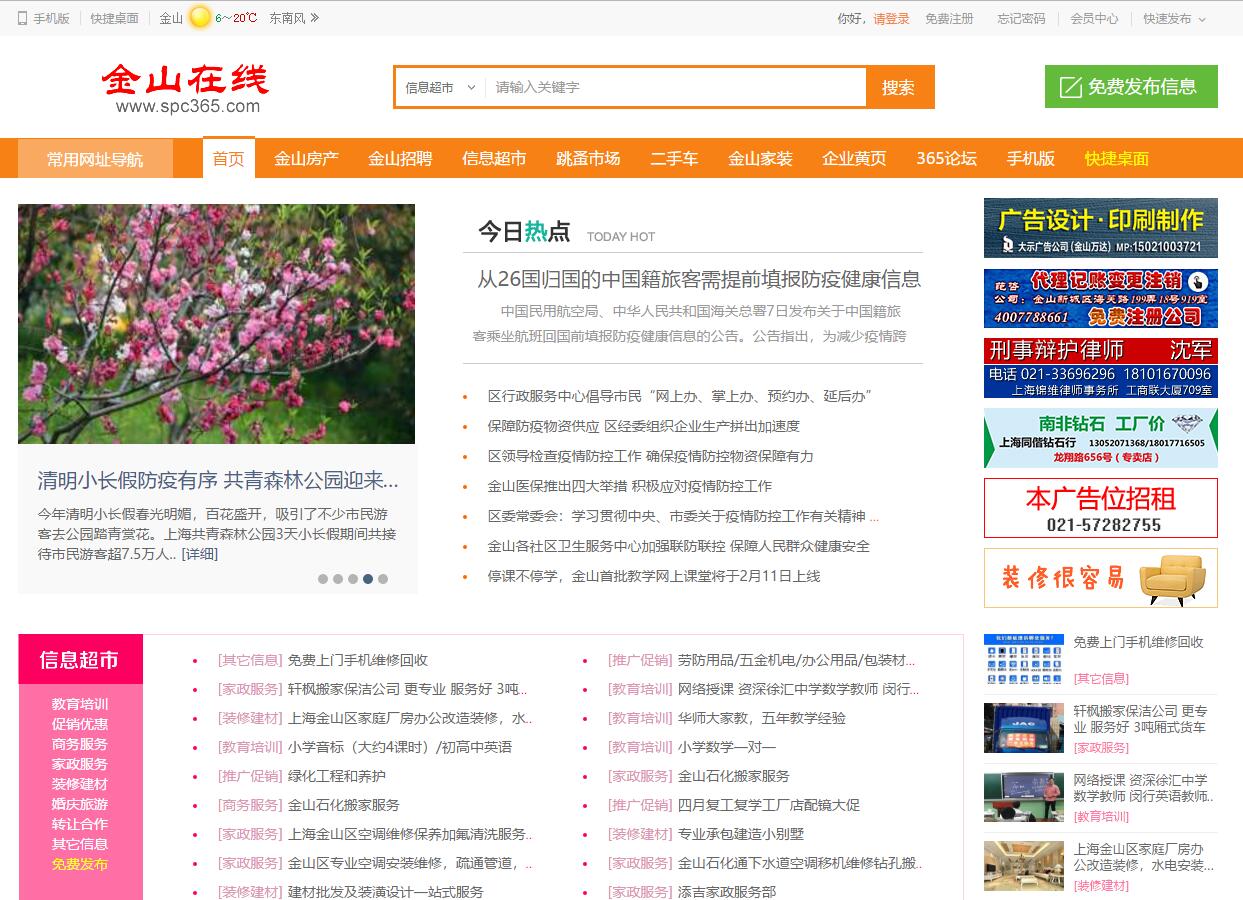Click the 装修很容易 sofa banner
This screenshot has width=1243, height=900.
1101,578
